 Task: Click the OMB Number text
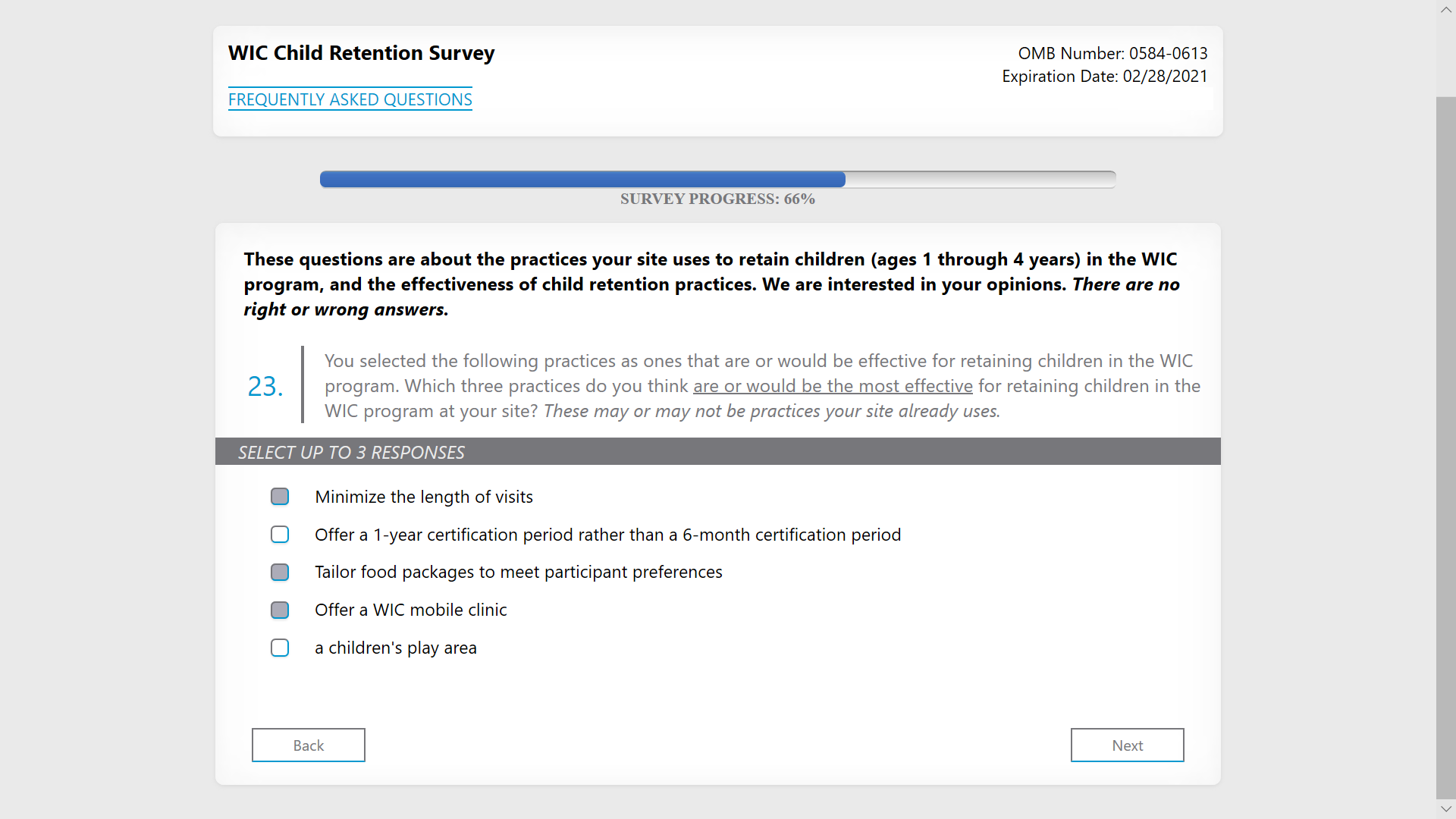click(1112, 53)
